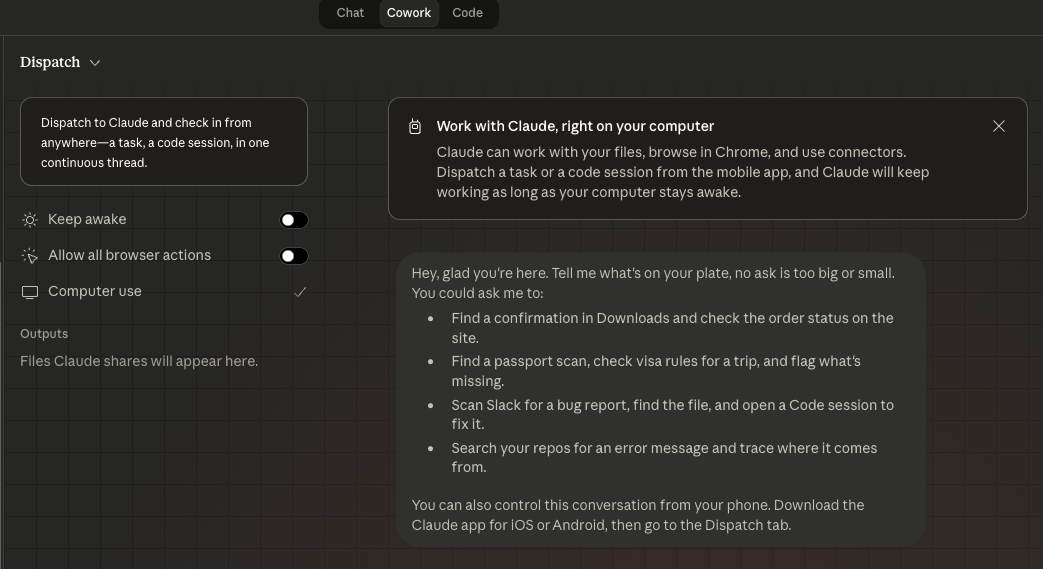This screenshot has height=569, width=1043.
Task: Expand the Dispatch dropdown chevron
Action: 95,63
